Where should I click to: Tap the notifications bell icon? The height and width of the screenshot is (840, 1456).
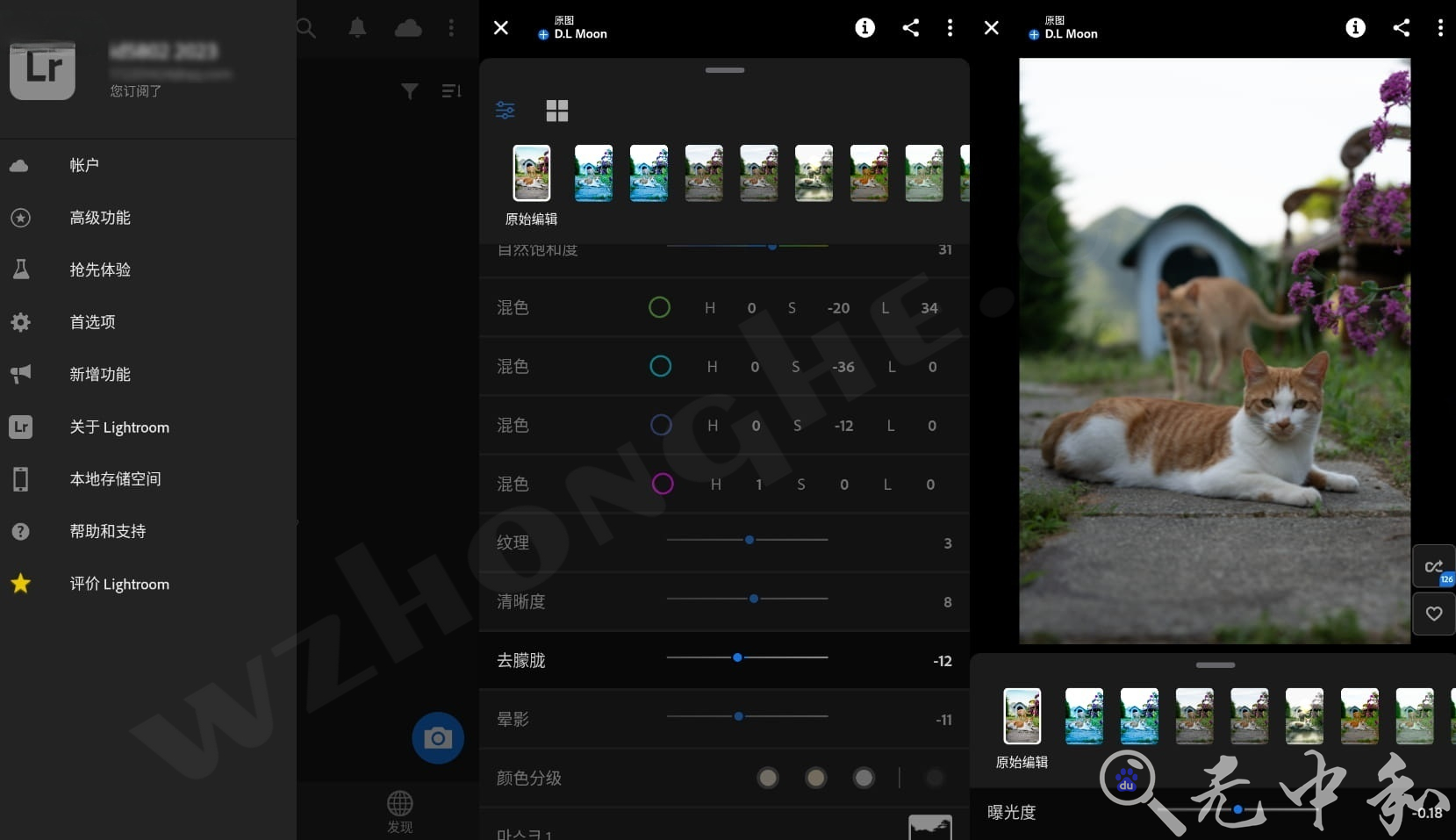[x=356, y=27]
